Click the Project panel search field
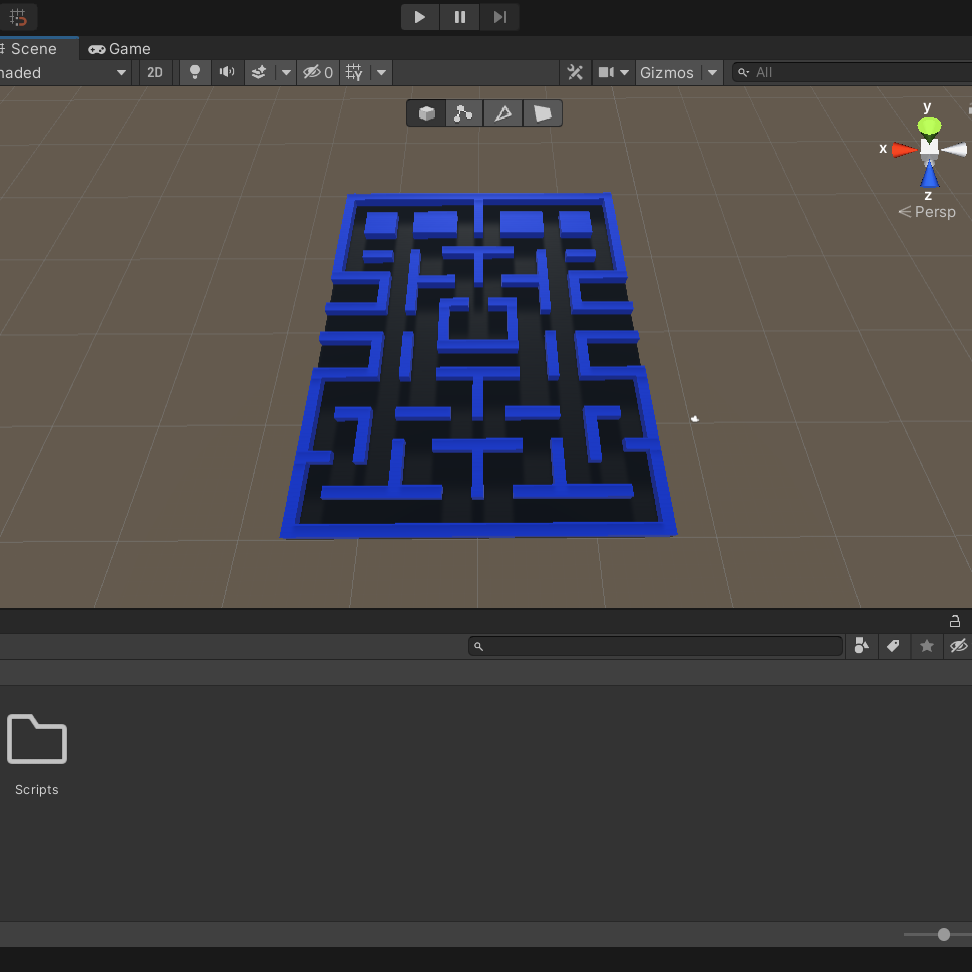 656,646
